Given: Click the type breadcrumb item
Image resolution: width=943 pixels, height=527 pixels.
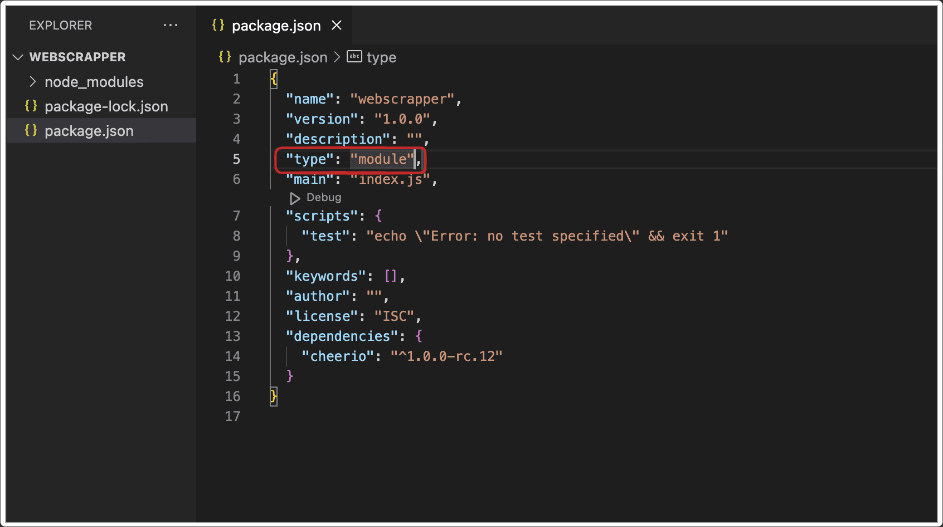Looking at the screenshot, I should point(381,57).
